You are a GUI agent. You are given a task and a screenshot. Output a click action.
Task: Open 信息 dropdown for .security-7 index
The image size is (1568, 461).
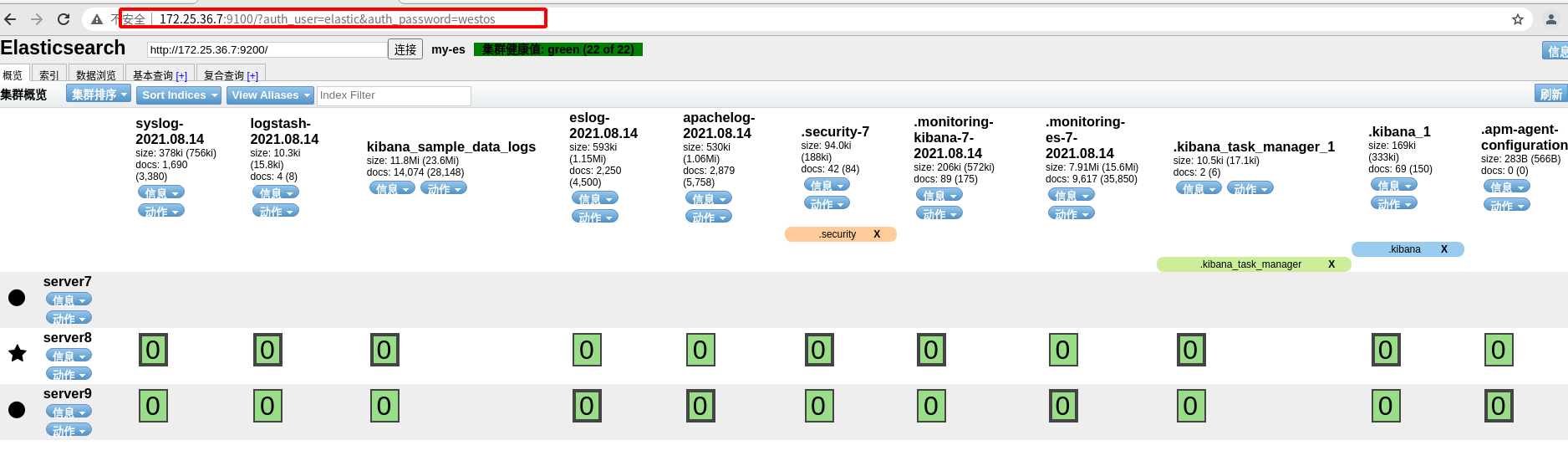click(x=827, y=185)
